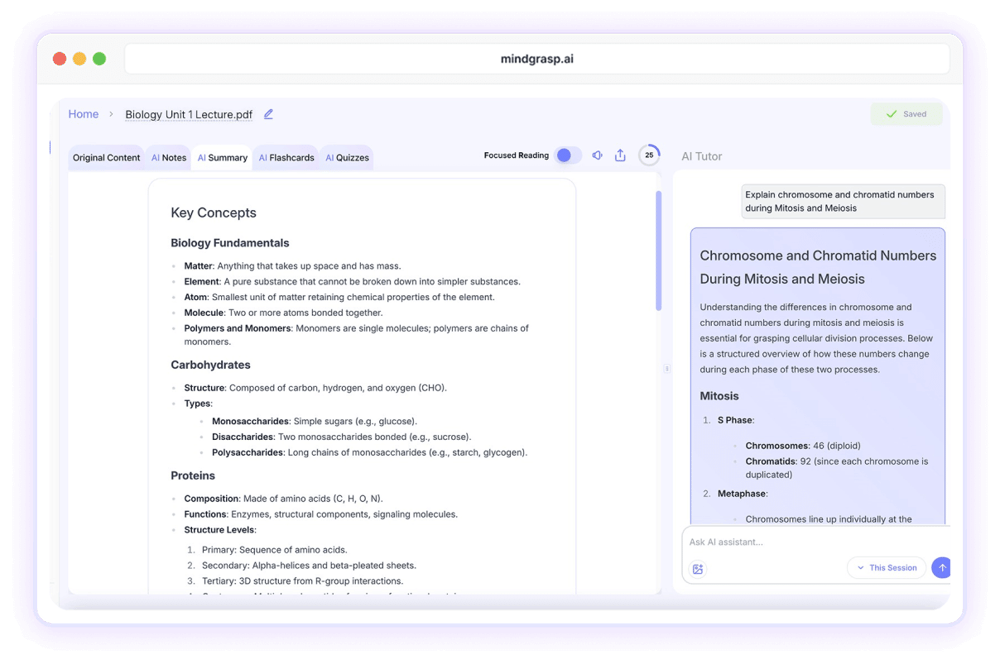This screenshot has width=1000, height=664.
Task: Click the circular 25 progress indicator
Action: tap(649, 155)
